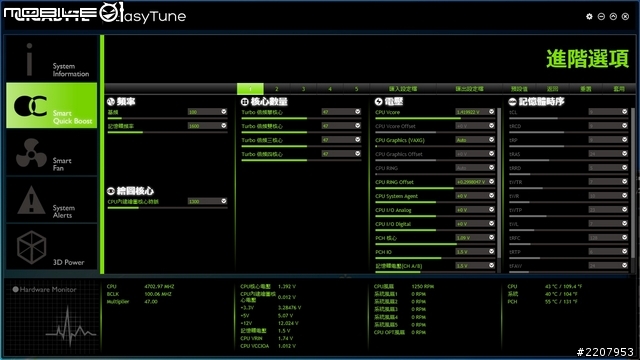This screenshot has width=640, height=360.
Task: Adjust the 記憶體頻率 memory frequency slider
Action: tap(167, 132)
